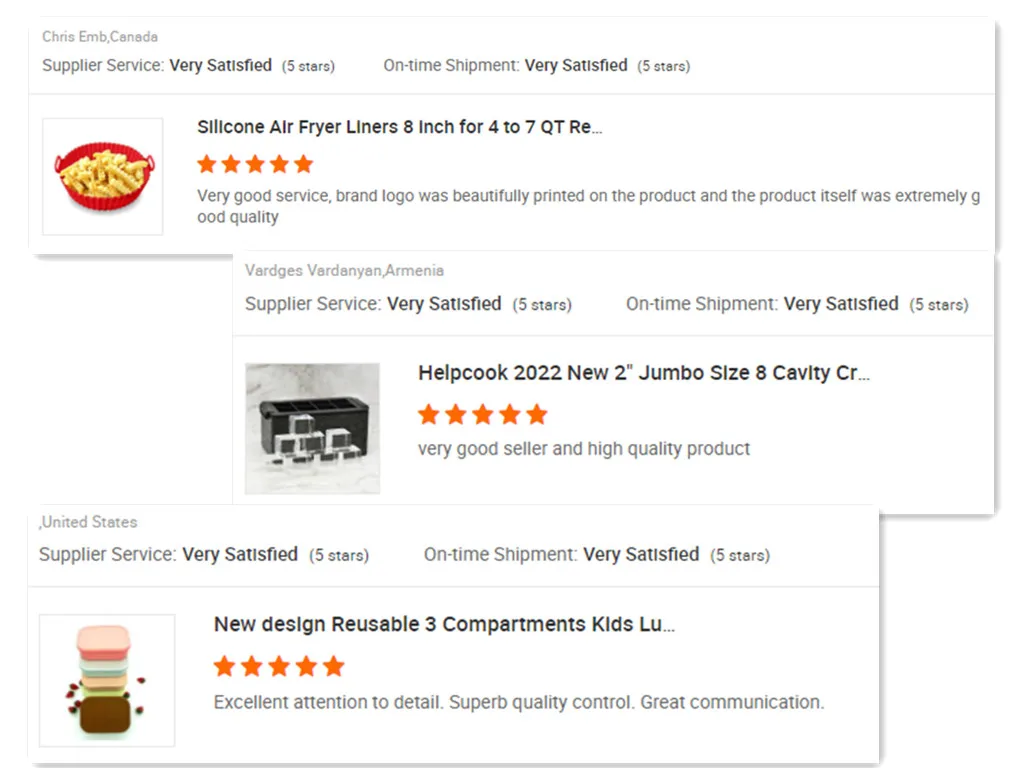1024x768 pixels.
Task: Click reviewer name Vardges Vardanyan, Armenia
Action: [x=344, y=270]
